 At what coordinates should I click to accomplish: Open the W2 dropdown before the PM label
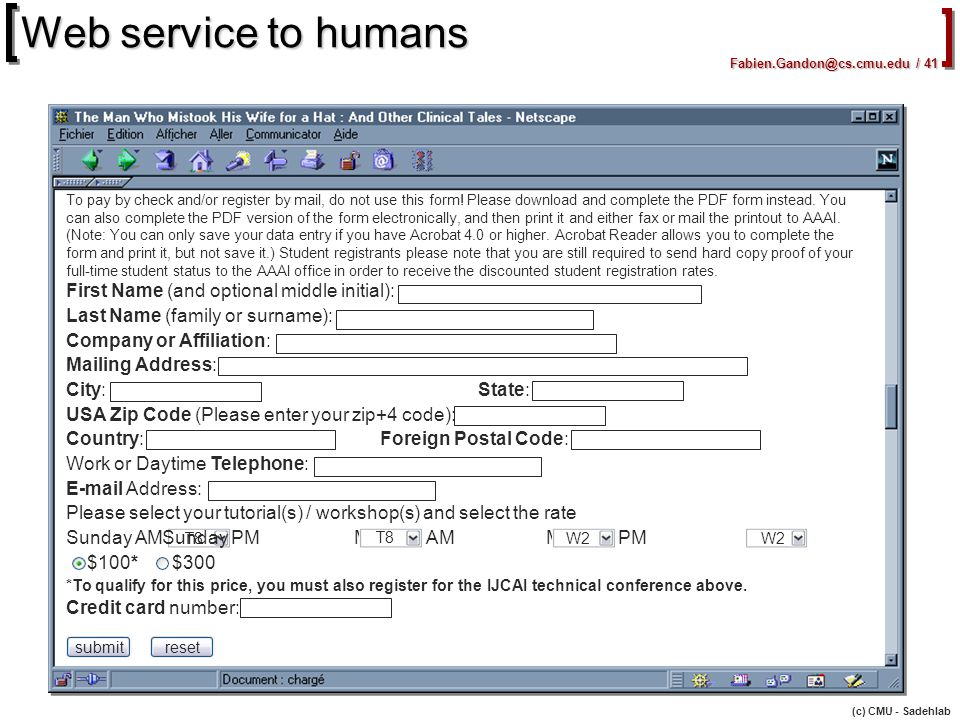pyautogui.click(x=583, y=538)
